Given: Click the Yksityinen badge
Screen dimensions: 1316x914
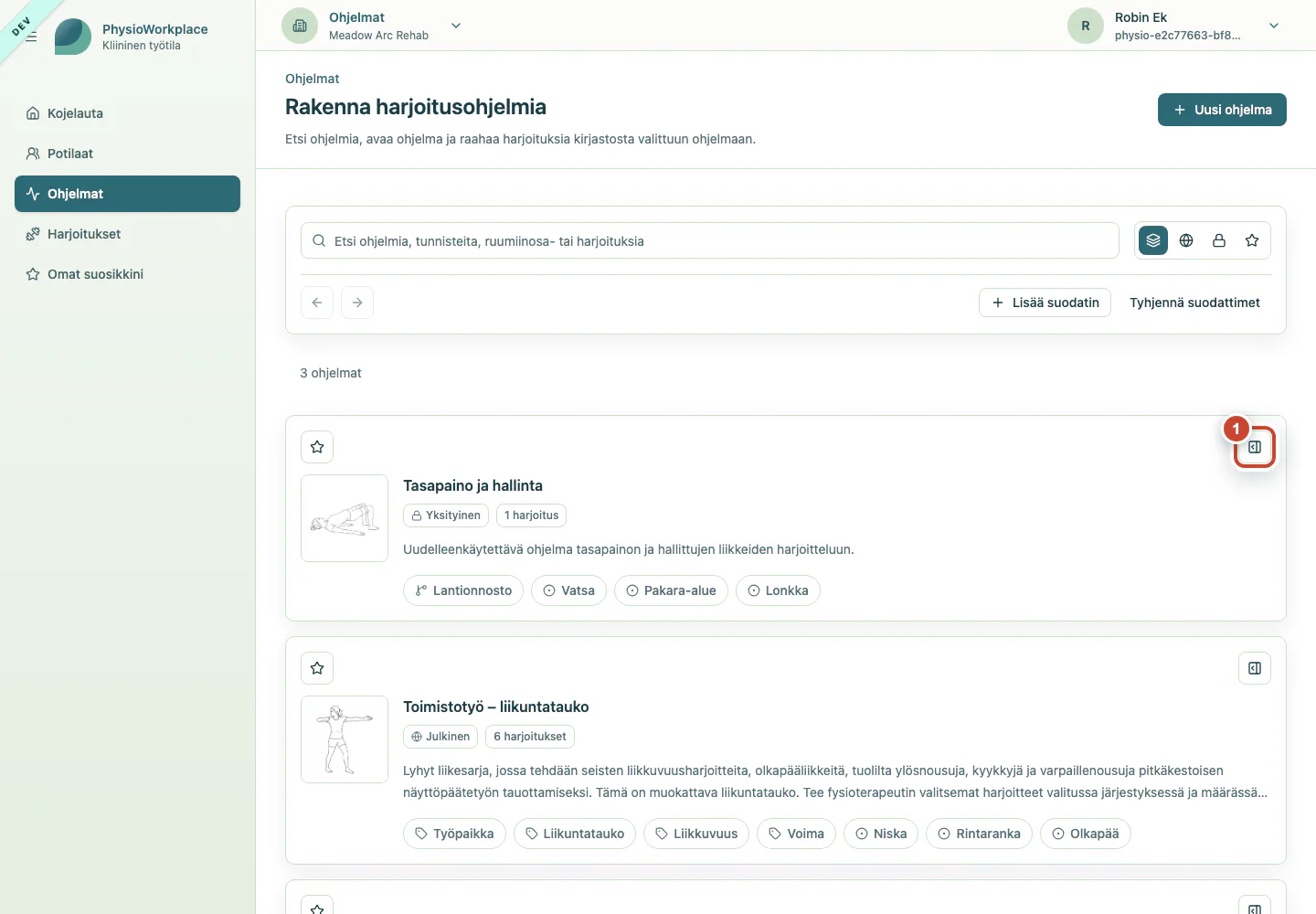Looking at the screenshot, I should 446,515.
